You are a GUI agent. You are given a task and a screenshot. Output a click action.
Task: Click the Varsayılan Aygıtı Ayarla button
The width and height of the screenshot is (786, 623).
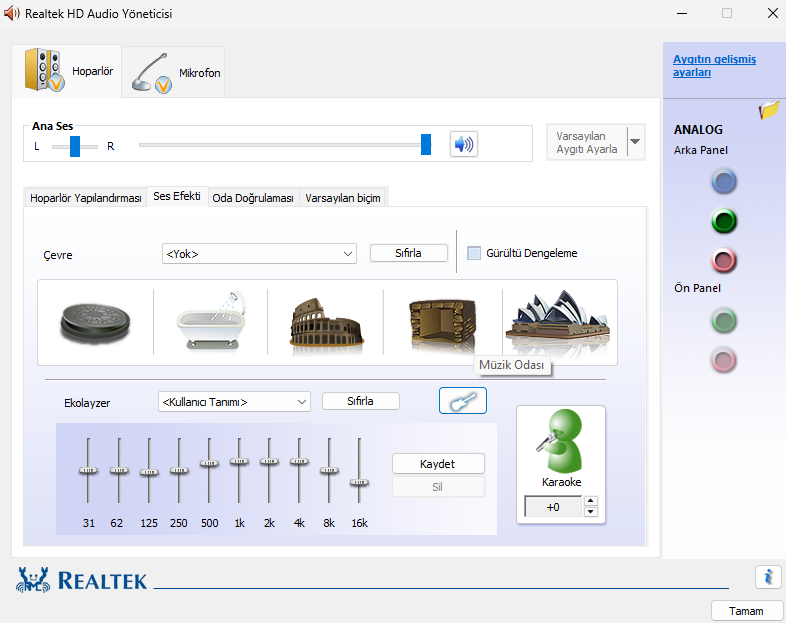click(x=586, y=142)
